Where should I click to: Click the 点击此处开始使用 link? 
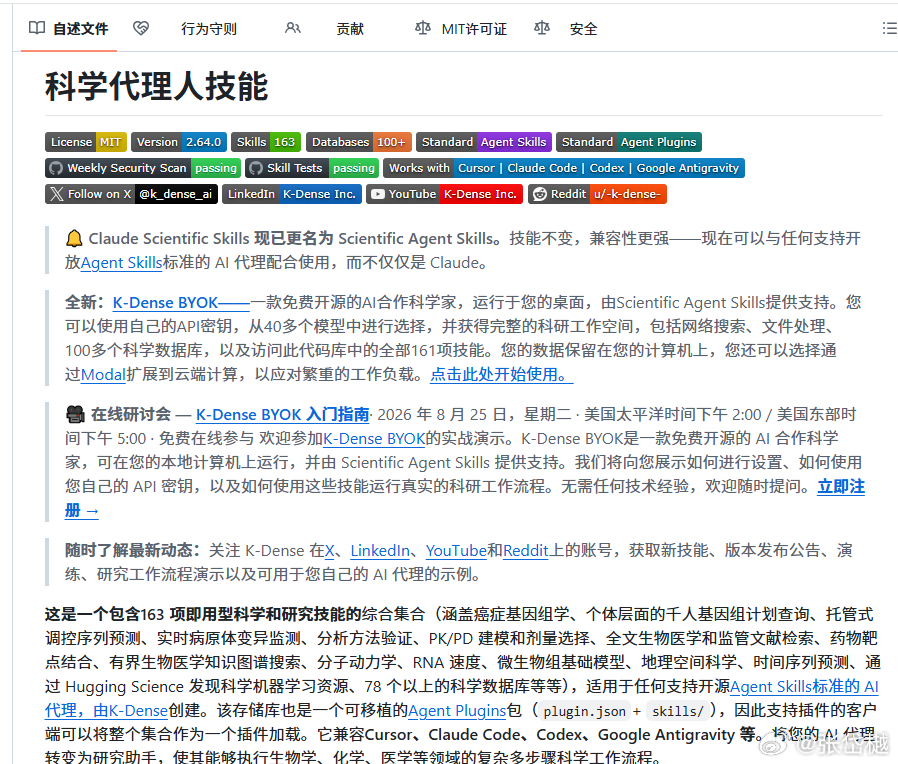pyautogui.click(x=502, y=375)
